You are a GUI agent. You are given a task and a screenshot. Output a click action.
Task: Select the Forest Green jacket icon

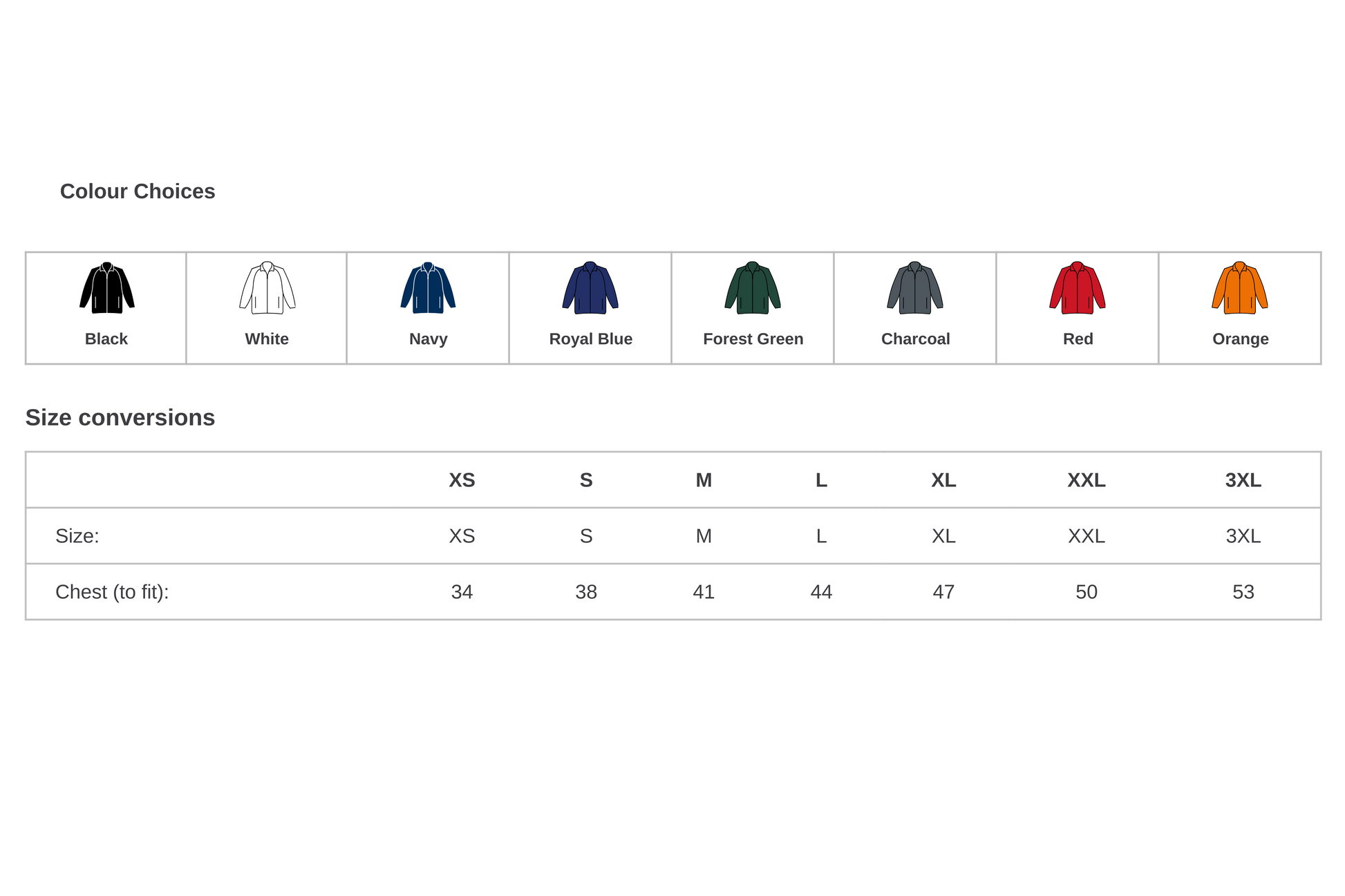[753, 288]
